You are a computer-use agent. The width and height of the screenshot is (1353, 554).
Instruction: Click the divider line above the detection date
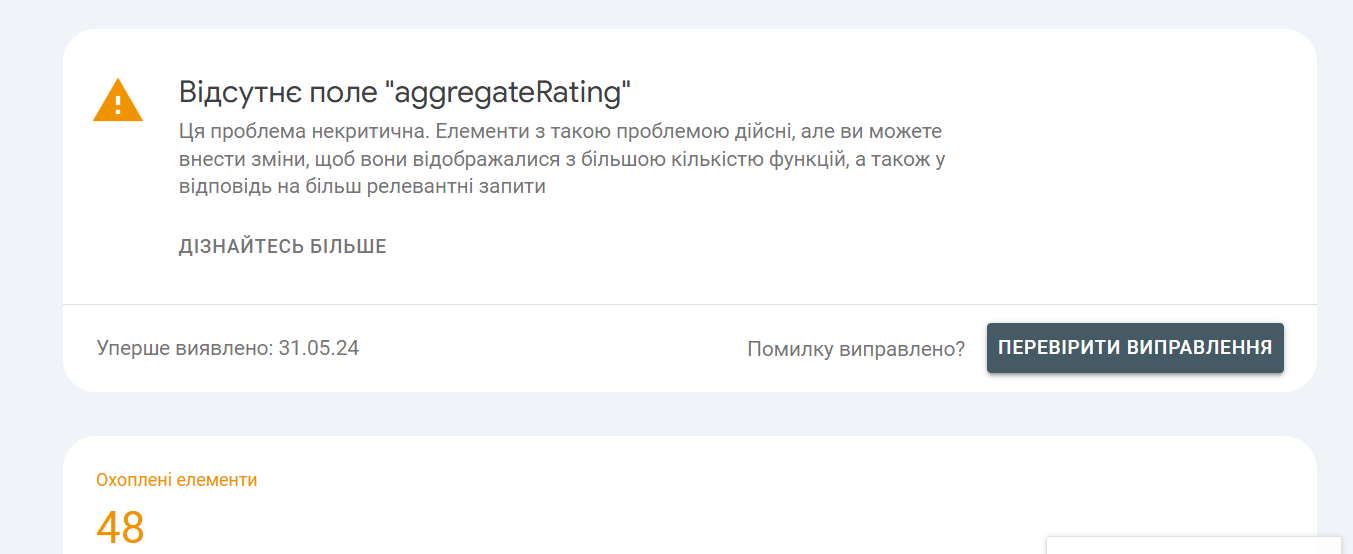tap(690, 304)
